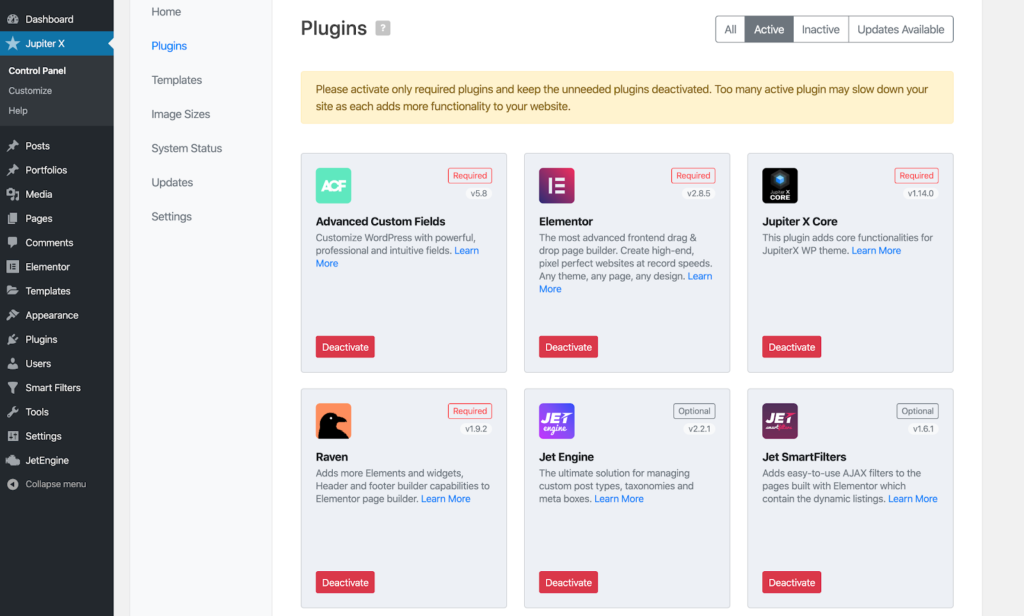Click the Elementor plugin logo icon
The width and height of the screenshot is (1024, 616).
click(x=557, y=186)
